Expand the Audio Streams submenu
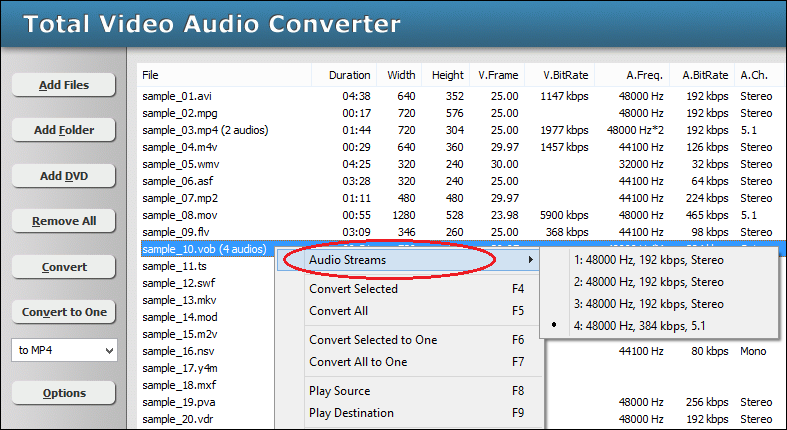Screen dimensions: 787x430 click(408, 260)
